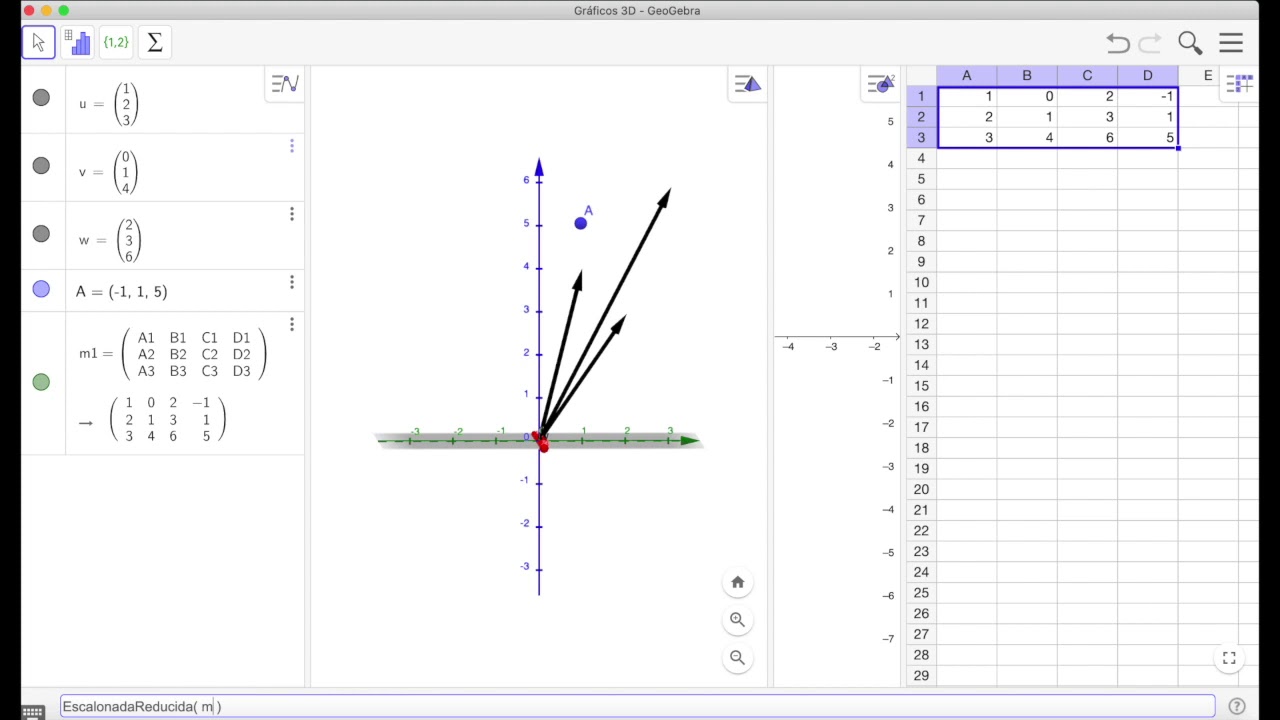Toggle visibility of vector v

41,165
